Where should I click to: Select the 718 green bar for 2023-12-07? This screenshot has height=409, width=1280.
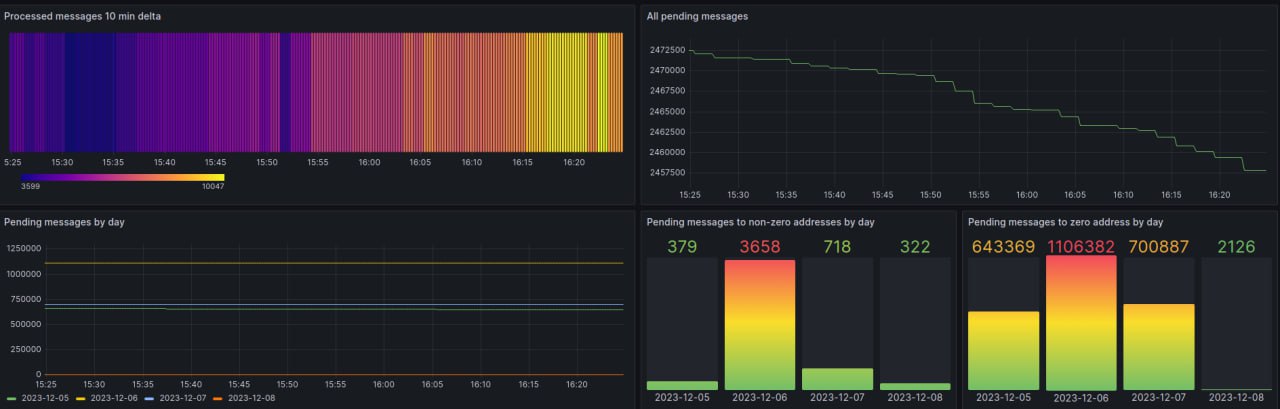838,379
